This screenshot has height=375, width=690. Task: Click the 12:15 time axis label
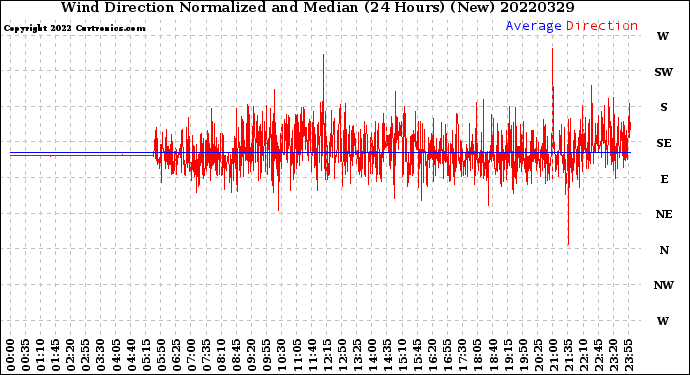tap(327, 356)
